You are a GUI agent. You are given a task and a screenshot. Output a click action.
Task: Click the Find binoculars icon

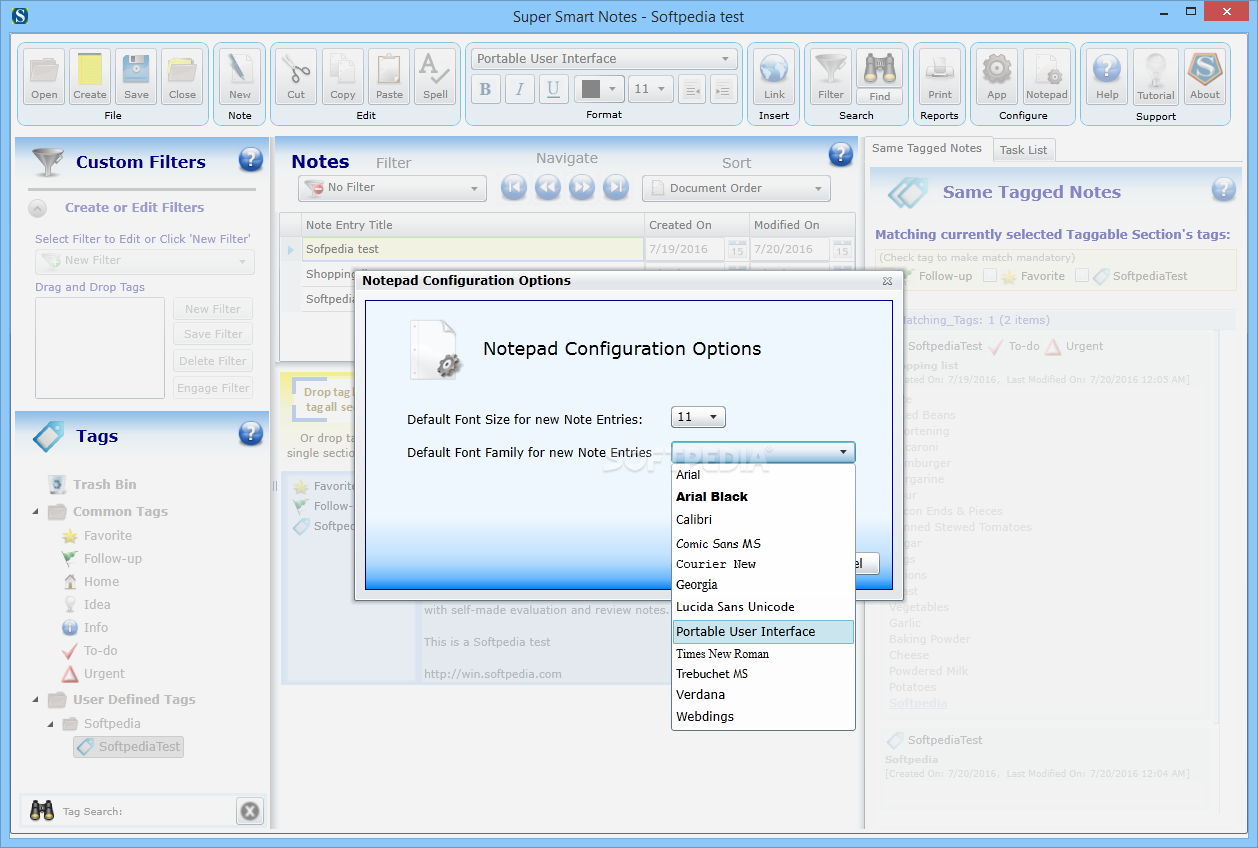point(879,77)
